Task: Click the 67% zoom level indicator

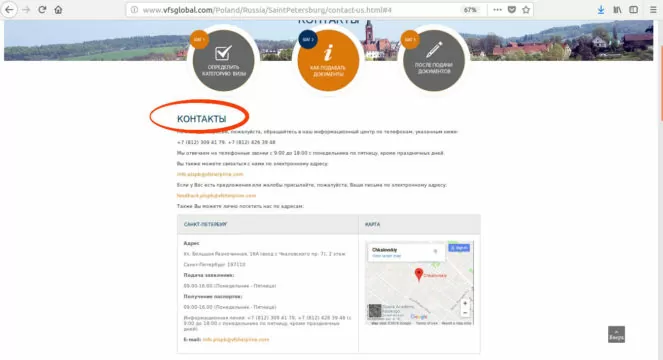Action: pos(470,10)
